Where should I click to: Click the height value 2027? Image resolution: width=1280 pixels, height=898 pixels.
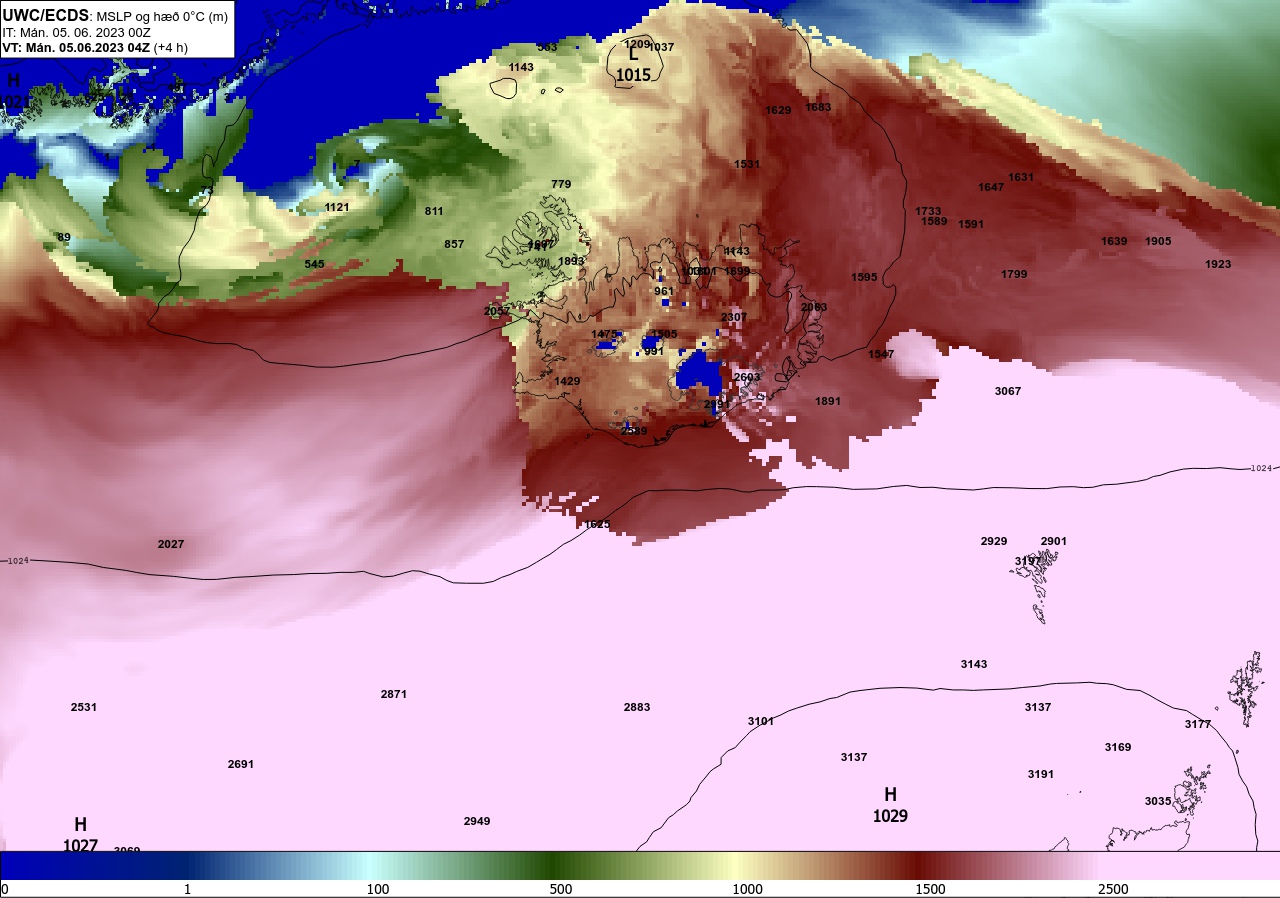tap(171, 544)
